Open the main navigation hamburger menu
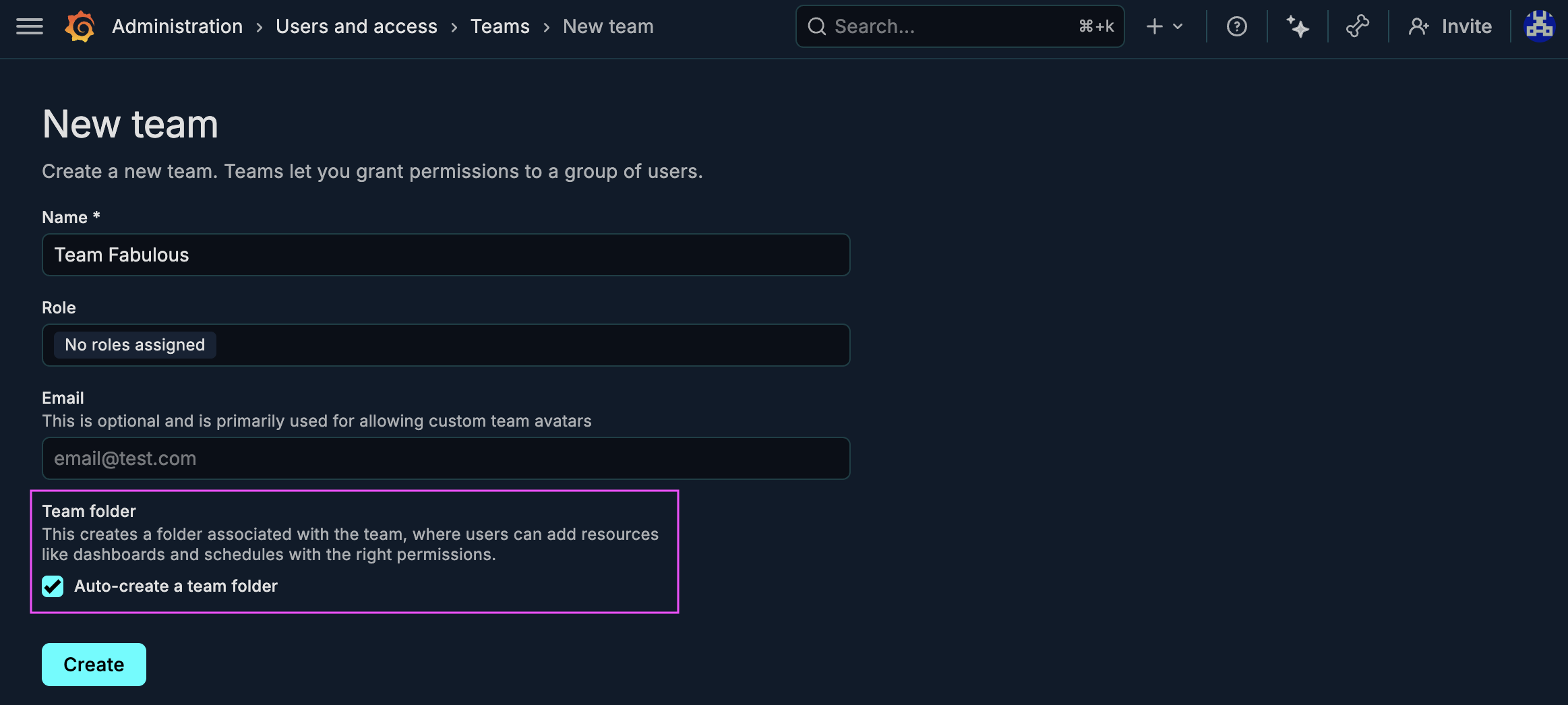The width and height of the screenshot is (1568, 705). click(x=28, y=26)
